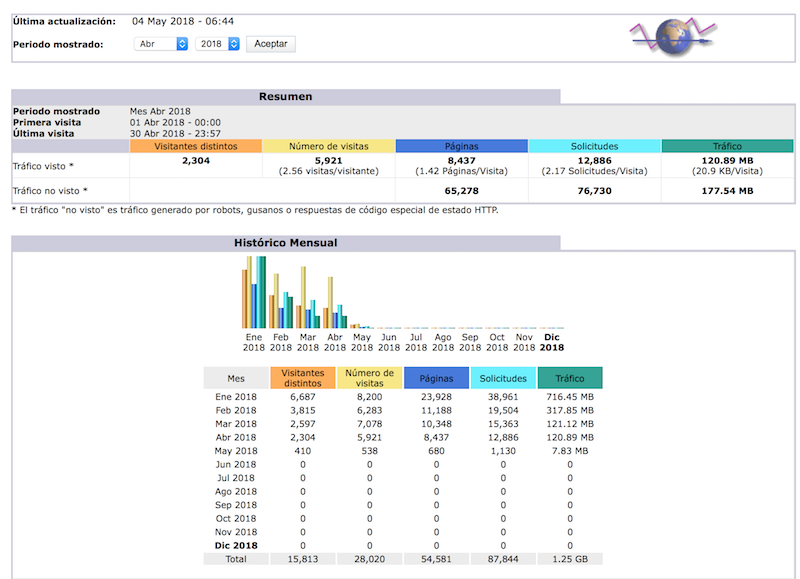This screenshot has height=579, width=800.
Task: Click the Dic 2018 chart label
Action: tap(552, 342)
